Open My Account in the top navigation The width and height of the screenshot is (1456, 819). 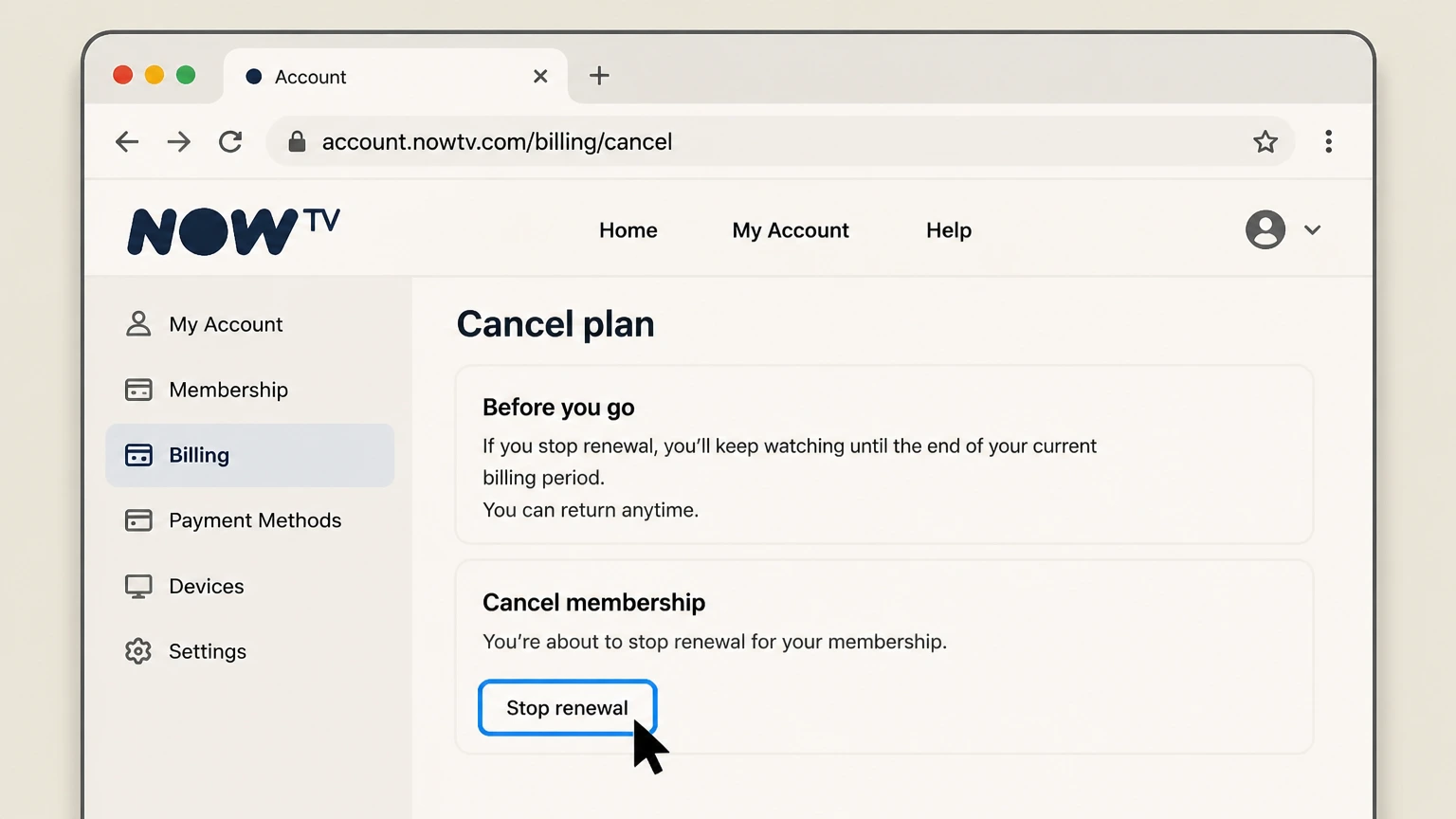[x=791, y=230]
